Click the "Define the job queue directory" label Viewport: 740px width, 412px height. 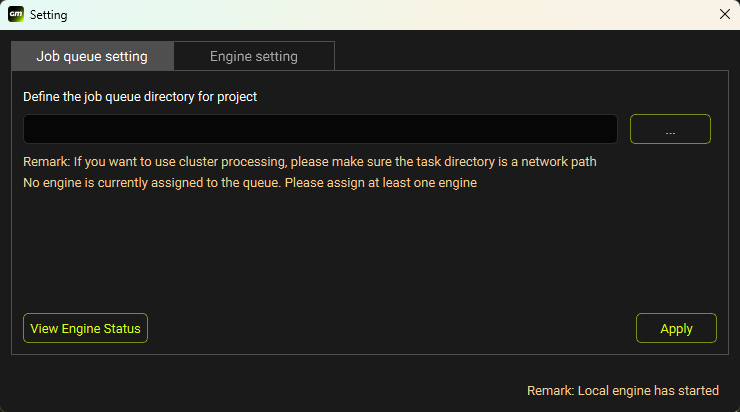coord(140,97)
